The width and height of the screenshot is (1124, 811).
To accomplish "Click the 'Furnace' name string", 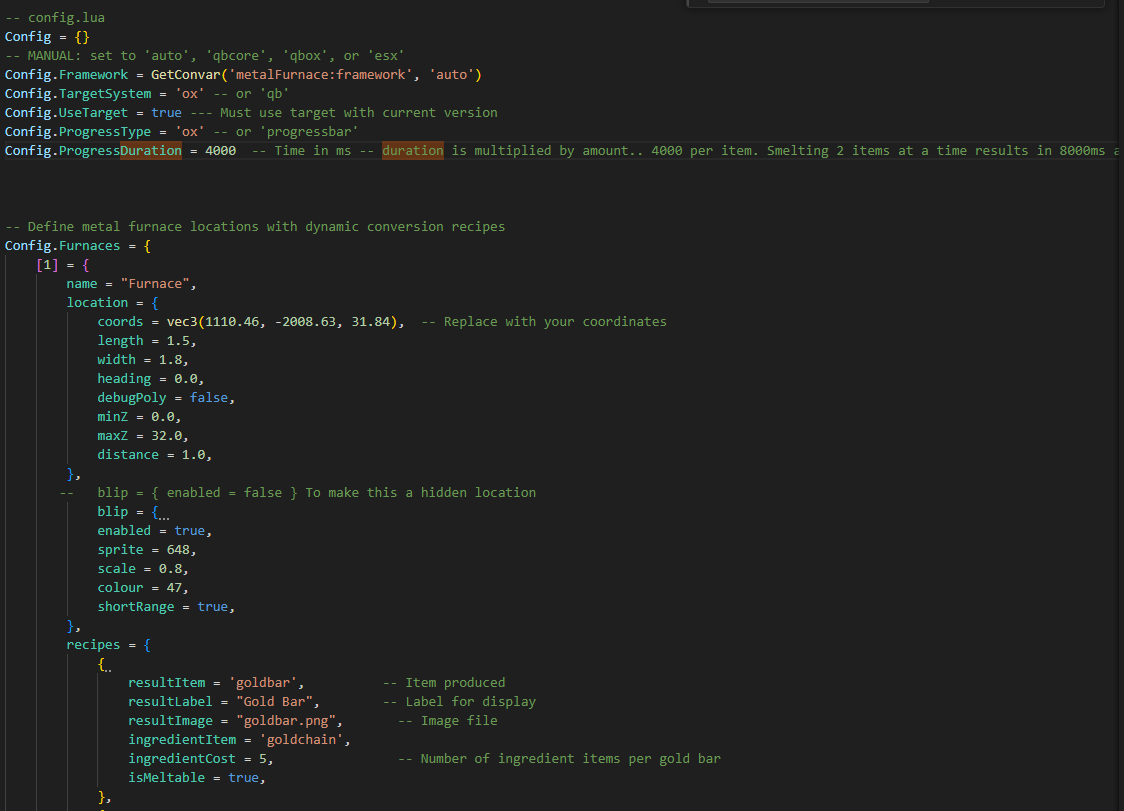I will pyautogui.click(x=151, y=284).
